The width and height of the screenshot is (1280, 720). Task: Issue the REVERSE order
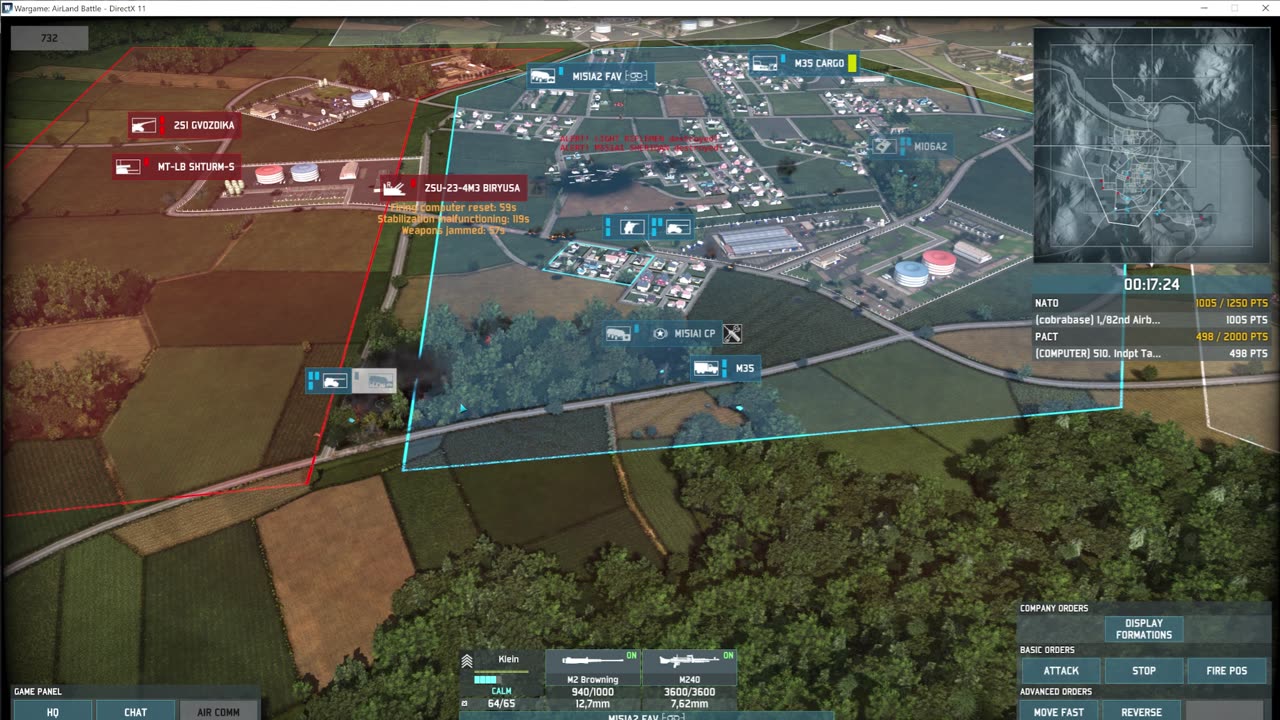1141,711
